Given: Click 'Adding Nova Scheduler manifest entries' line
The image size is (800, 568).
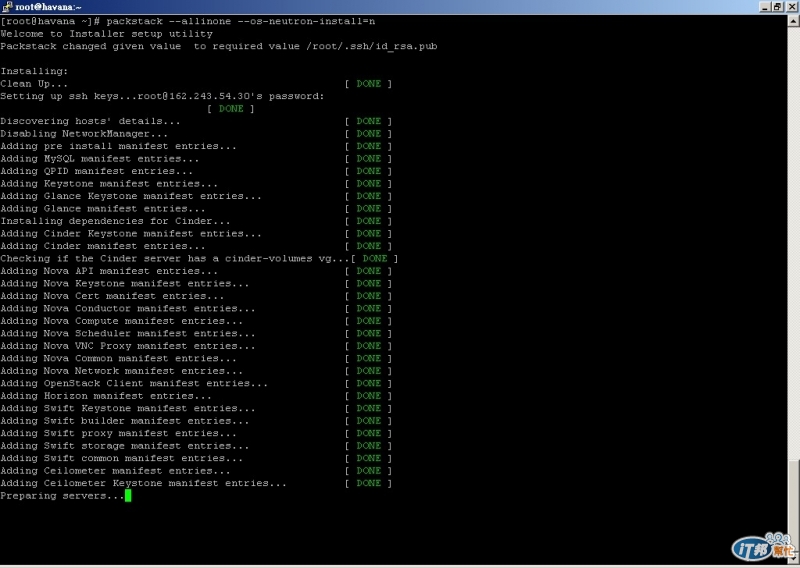Looking at the screenshot, I should [x=128, y=334].
